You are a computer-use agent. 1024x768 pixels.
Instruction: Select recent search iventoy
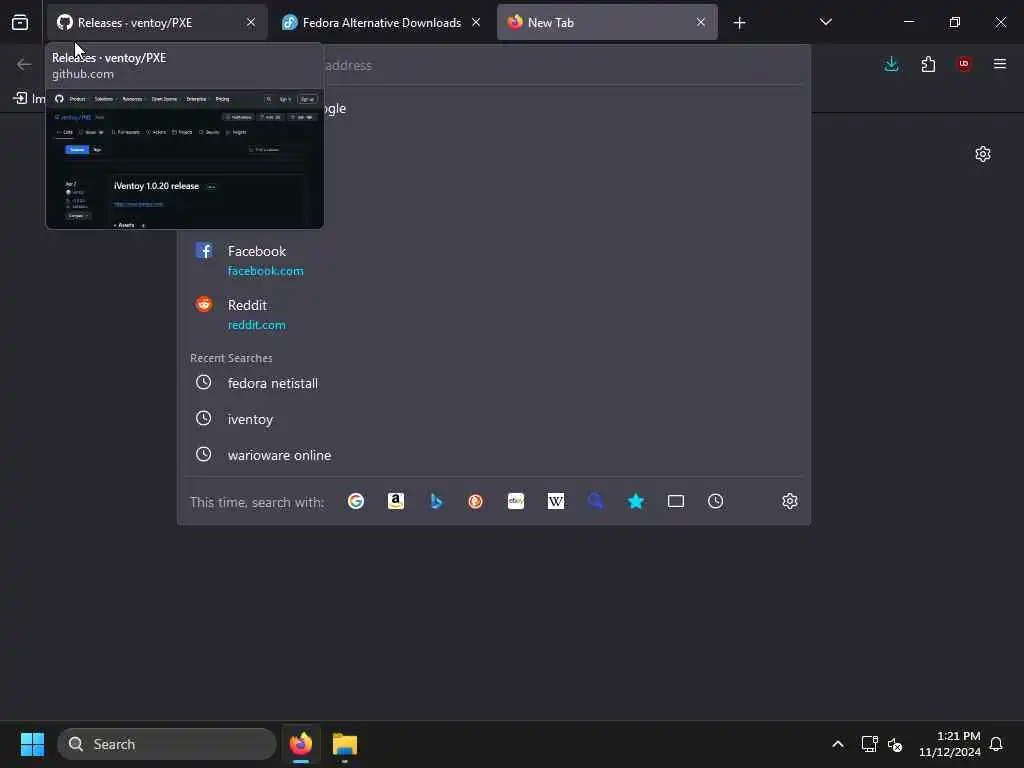click(494, 419)
